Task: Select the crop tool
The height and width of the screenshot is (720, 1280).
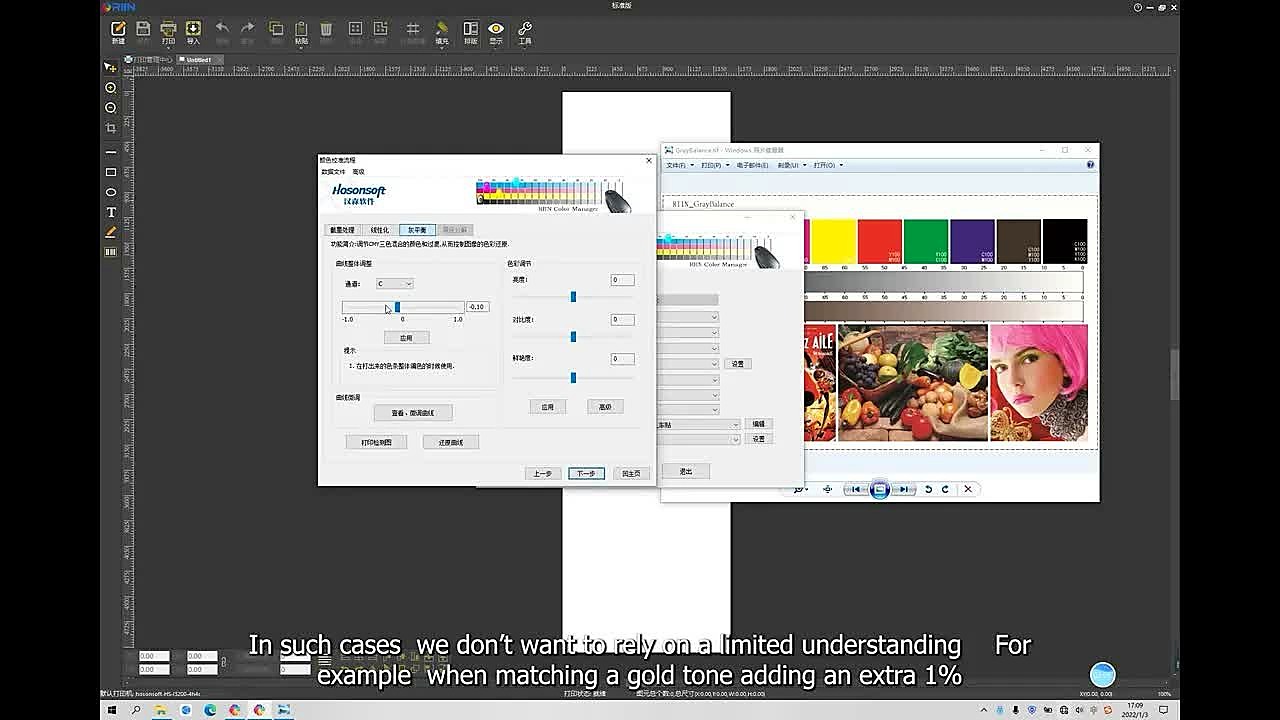Action: tap(111, 128)
